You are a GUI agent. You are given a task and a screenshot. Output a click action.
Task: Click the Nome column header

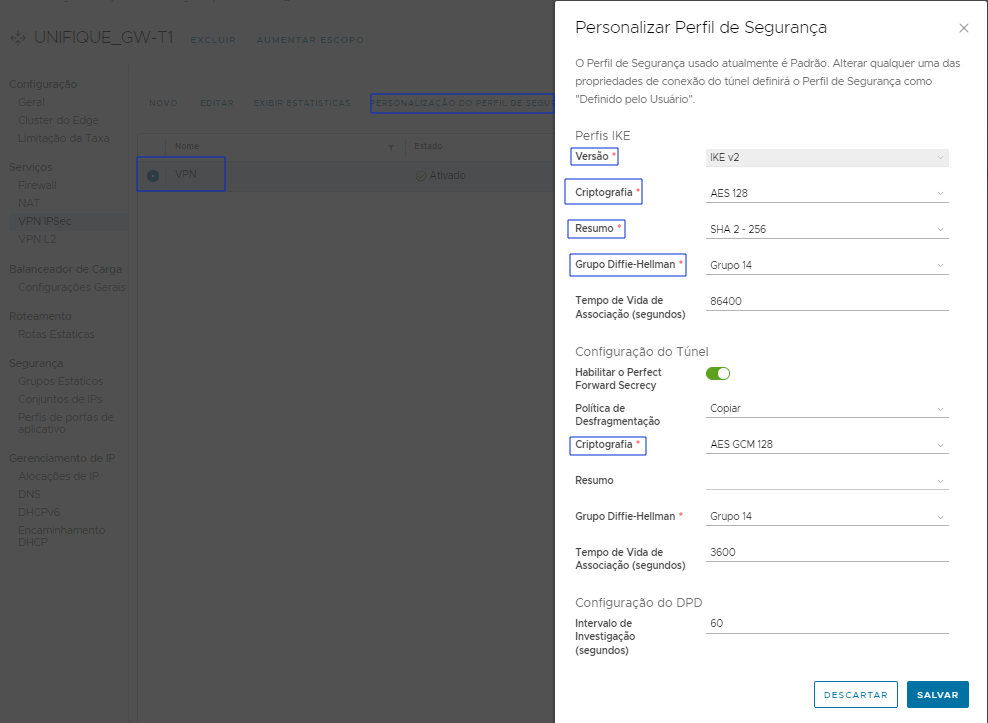tap(187, 146)
